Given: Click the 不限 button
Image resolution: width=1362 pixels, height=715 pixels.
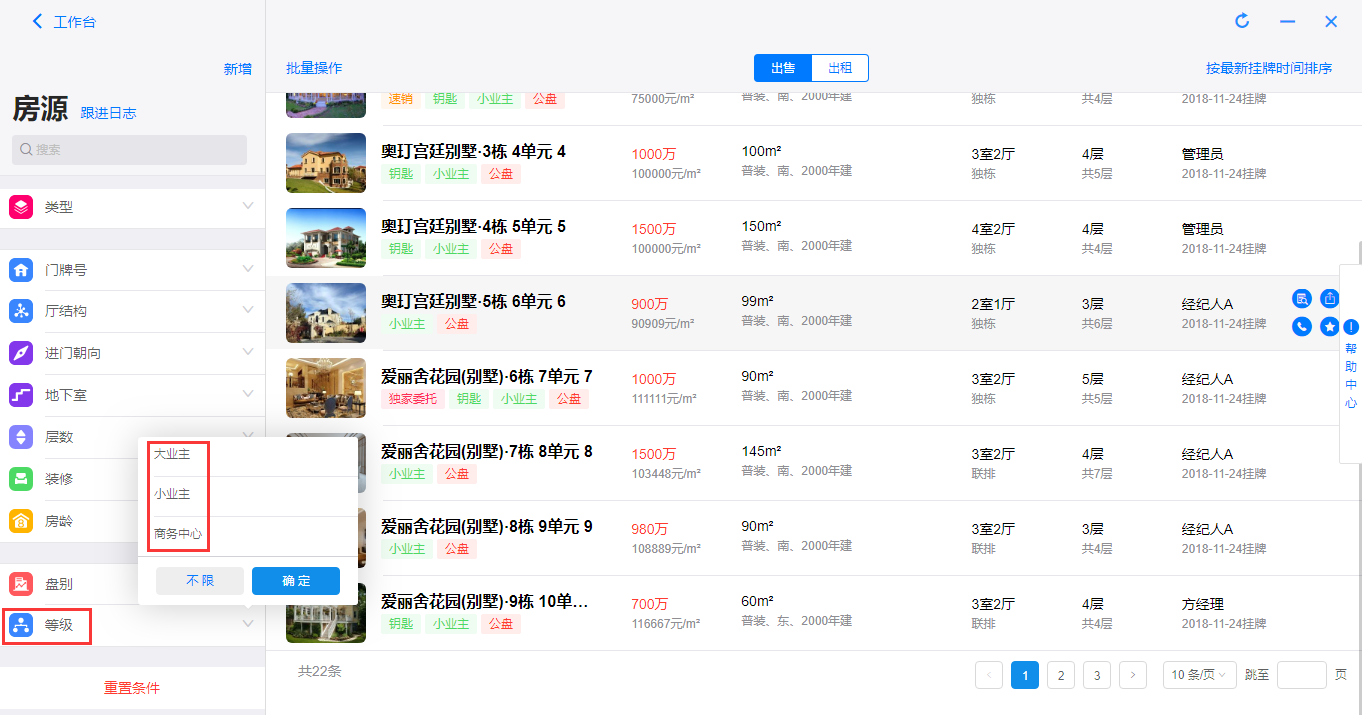Looking at the screenshot, I should (x=200, y=581).
